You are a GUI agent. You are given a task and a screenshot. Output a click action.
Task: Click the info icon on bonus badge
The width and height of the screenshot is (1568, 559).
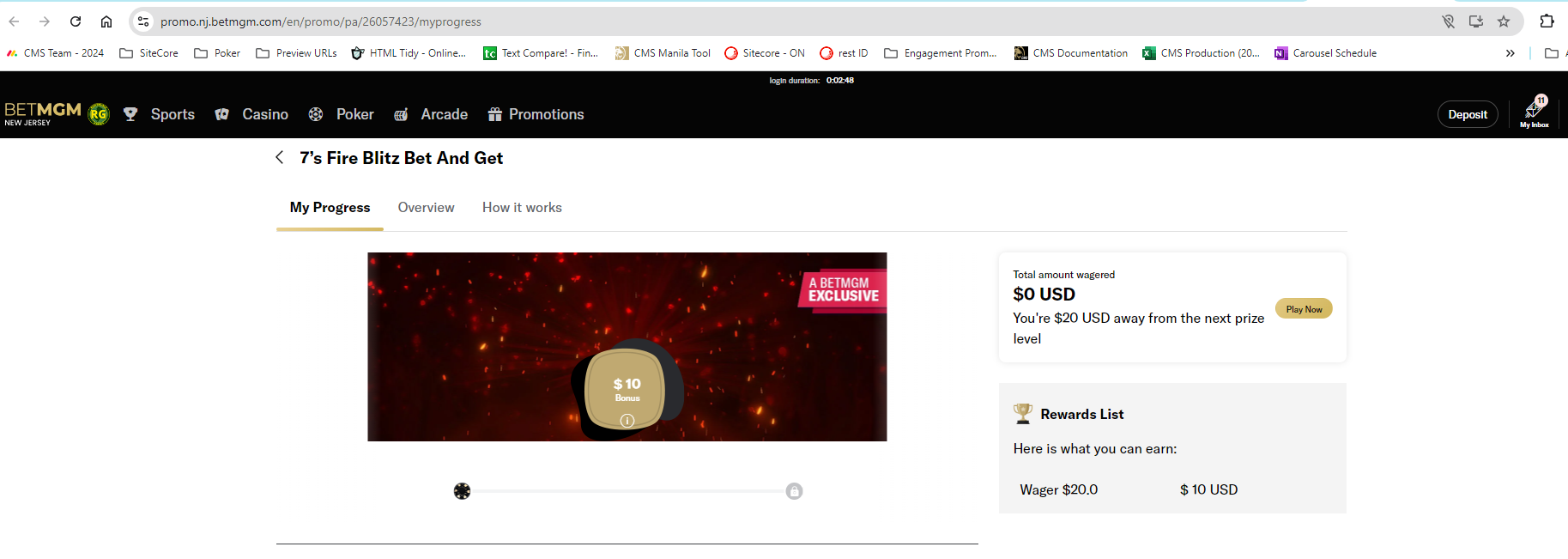(627, 421)
